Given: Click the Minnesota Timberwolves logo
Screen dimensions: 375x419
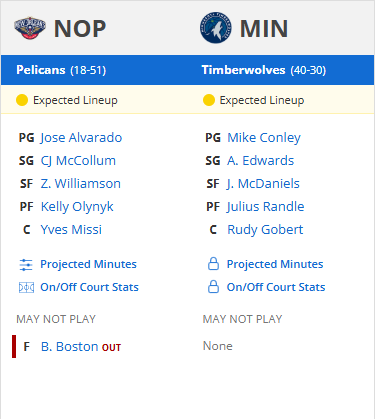Looking at the screenshot, I should pyautogui.click(x=216, y=28).
